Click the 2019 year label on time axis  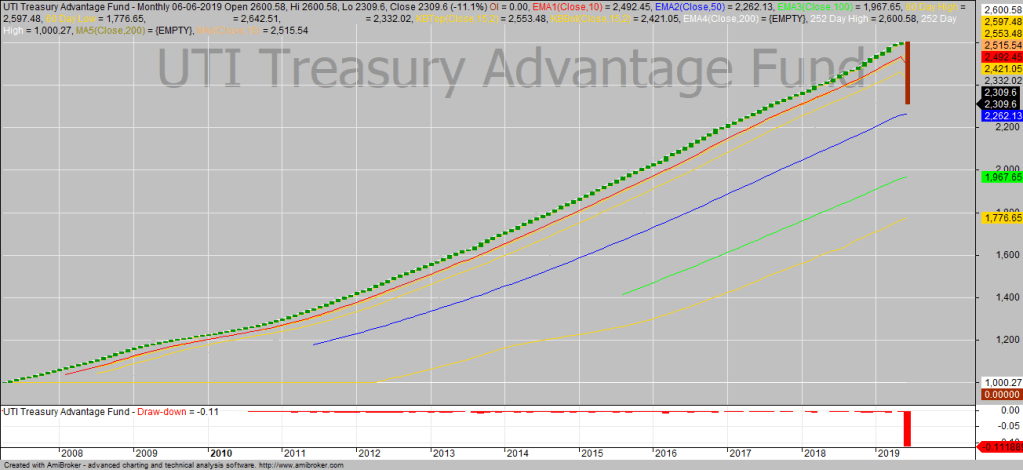[886, 453]
